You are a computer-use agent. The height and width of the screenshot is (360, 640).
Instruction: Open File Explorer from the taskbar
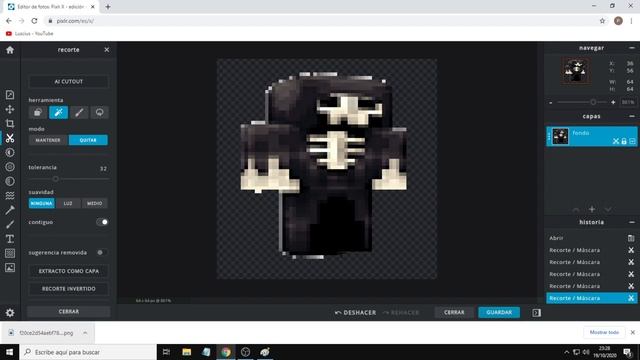tap(187, 352)
